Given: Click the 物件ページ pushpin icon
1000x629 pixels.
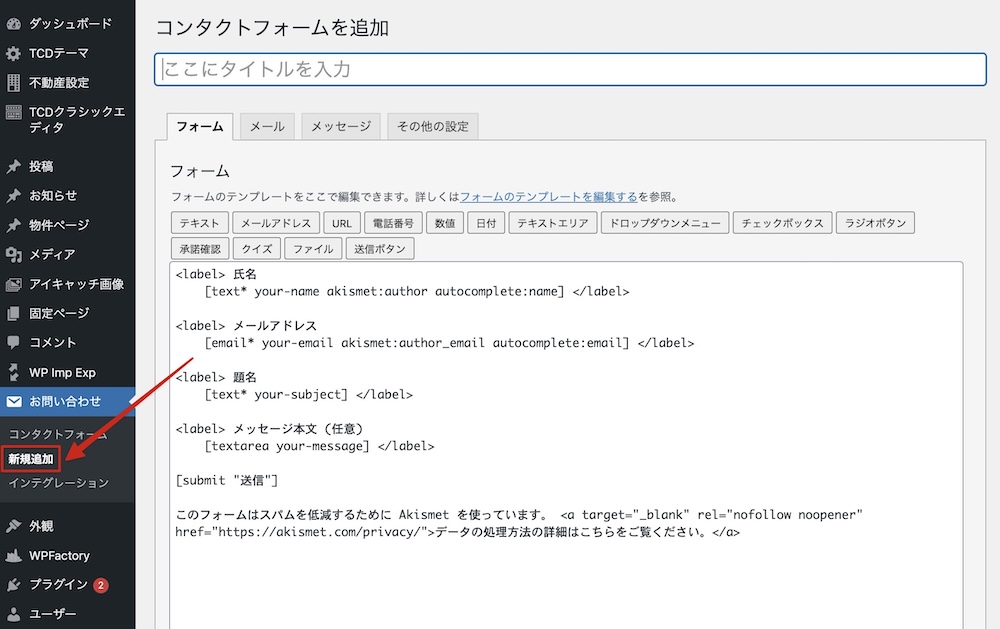Looking at the screenshot, I should click(13, 225).
